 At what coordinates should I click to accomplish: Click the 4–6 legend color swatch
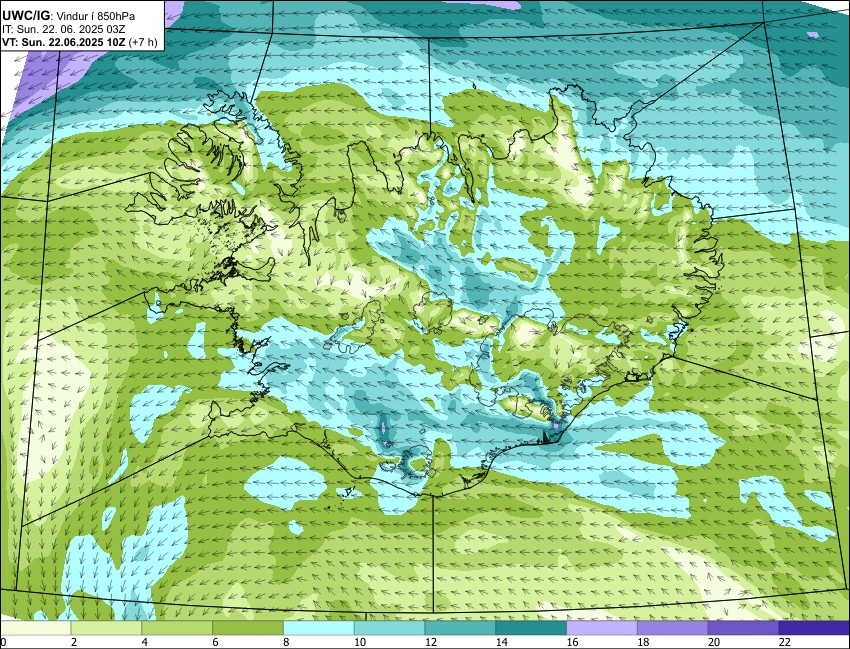(x=177, y=628)
